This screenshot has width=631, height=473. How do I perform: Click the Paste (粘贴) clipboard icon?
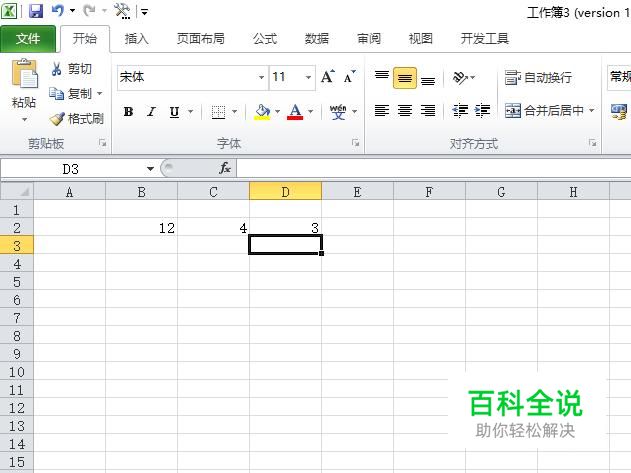24,74
